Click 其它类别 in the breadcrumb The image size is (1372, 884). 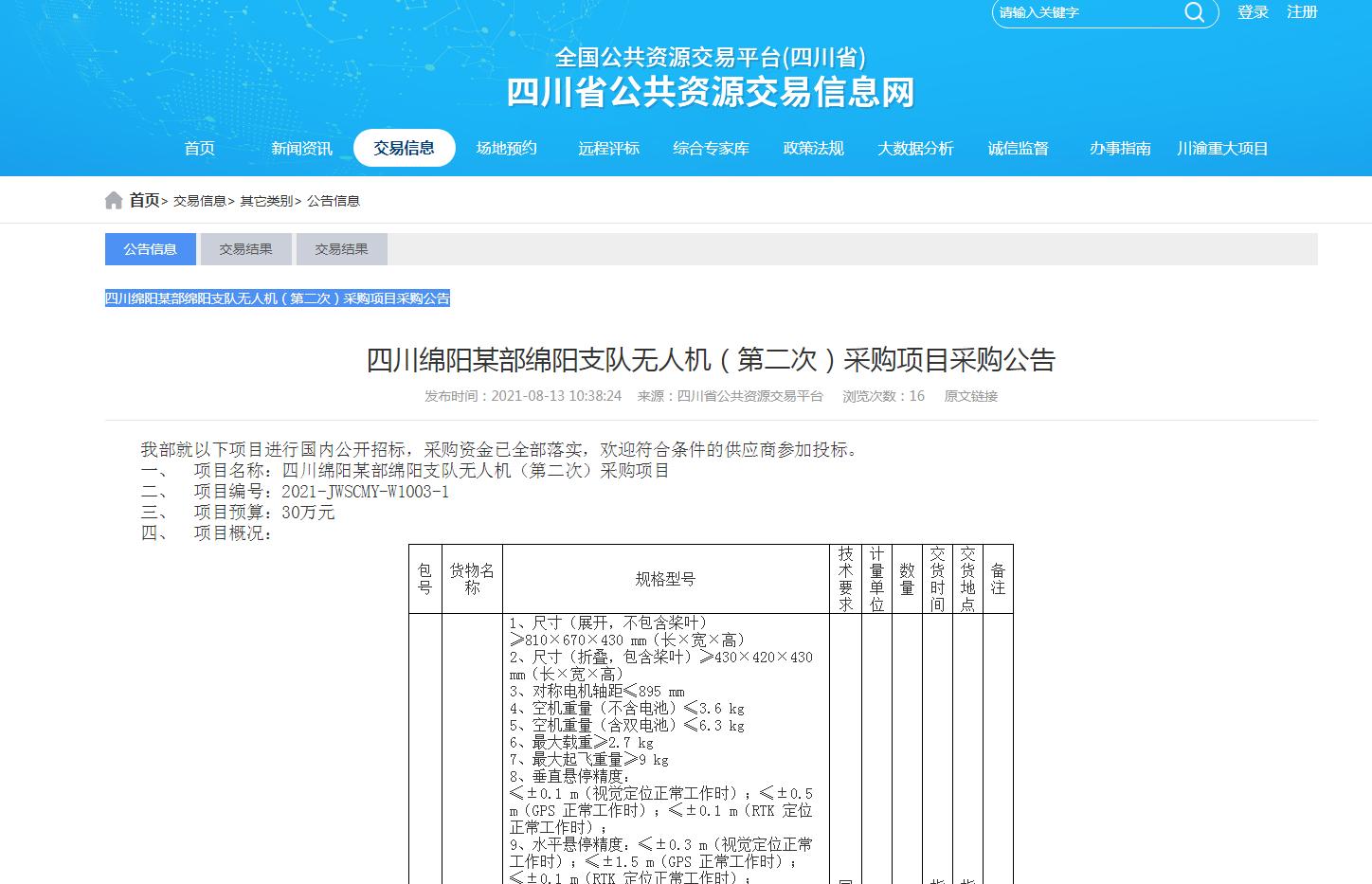click(266, 201)
